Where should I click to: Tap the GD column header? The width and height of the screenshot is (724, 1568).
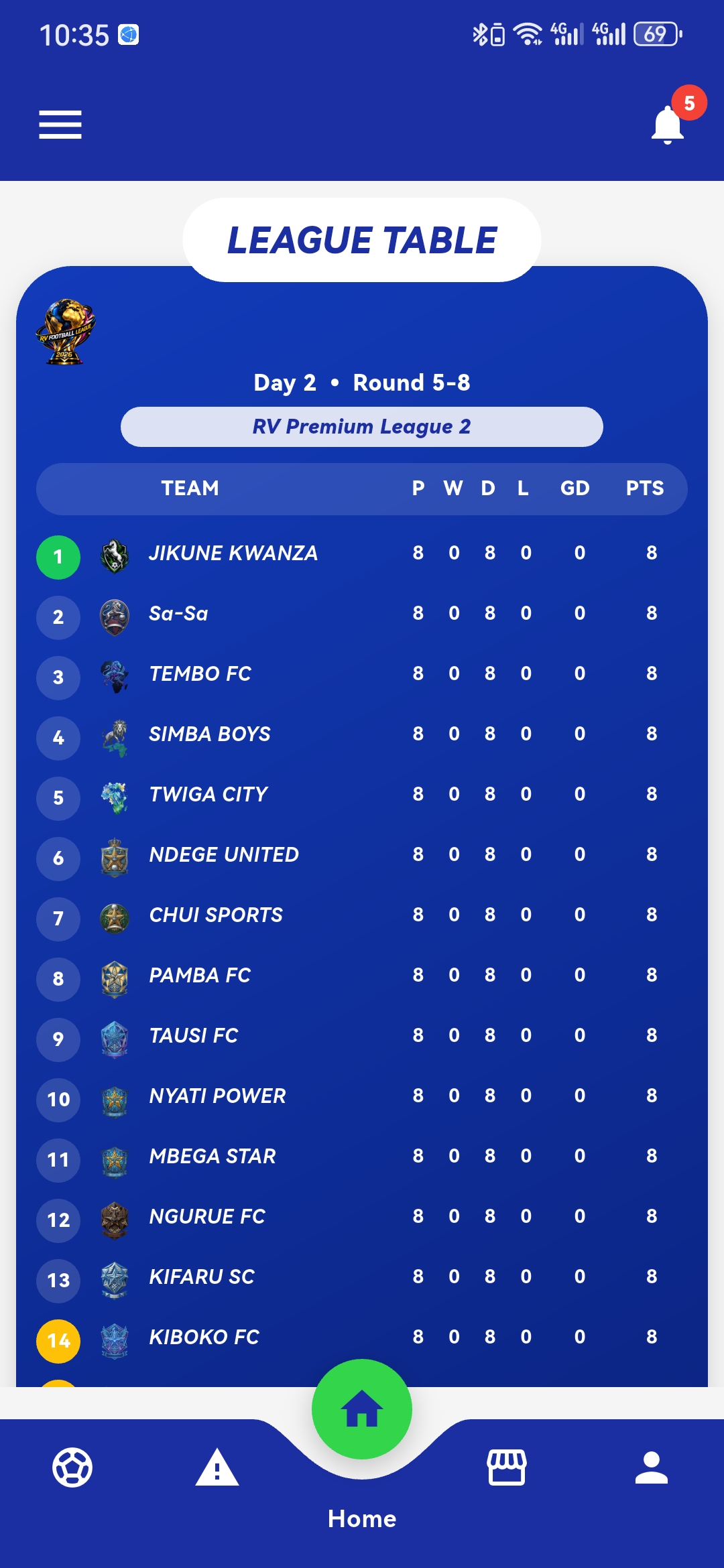coord(575,488)
